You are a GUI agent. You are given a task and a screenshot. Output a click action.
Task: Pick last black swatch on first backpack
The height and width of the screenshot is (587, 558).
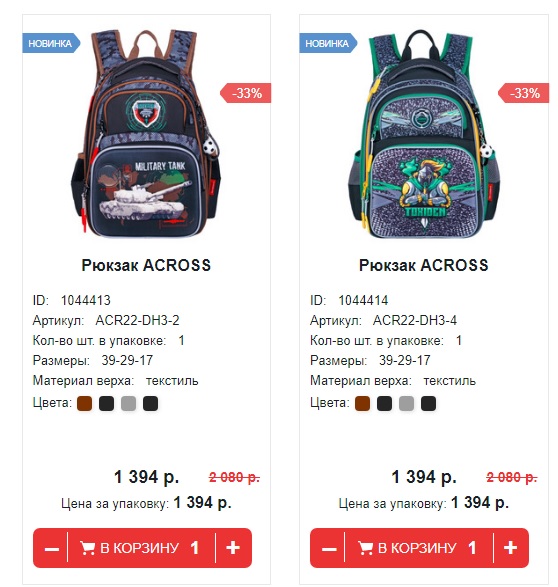pyautogui.click(x=150, y=404)
